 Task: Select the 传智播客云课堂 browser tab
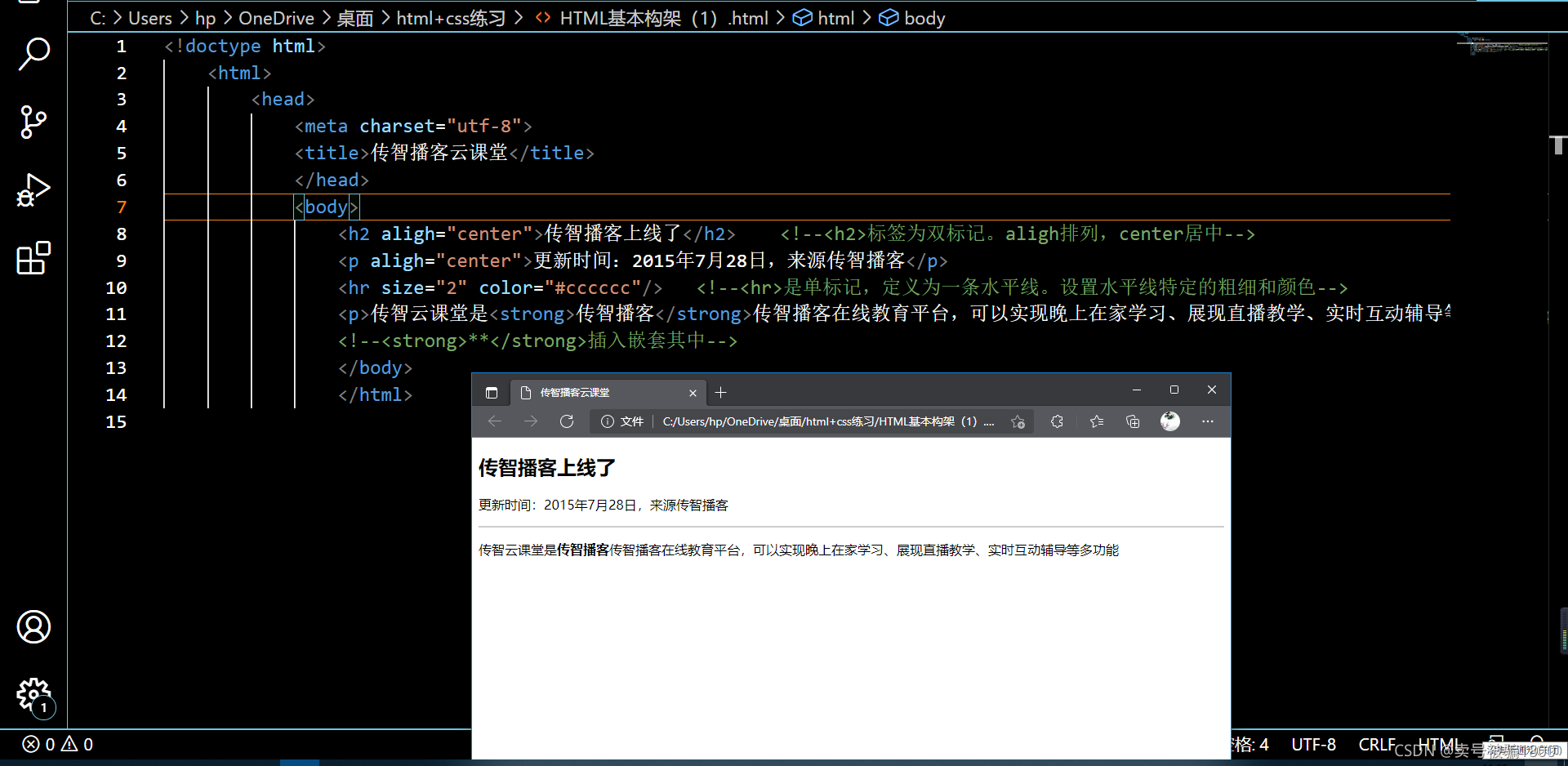(606, 393)
